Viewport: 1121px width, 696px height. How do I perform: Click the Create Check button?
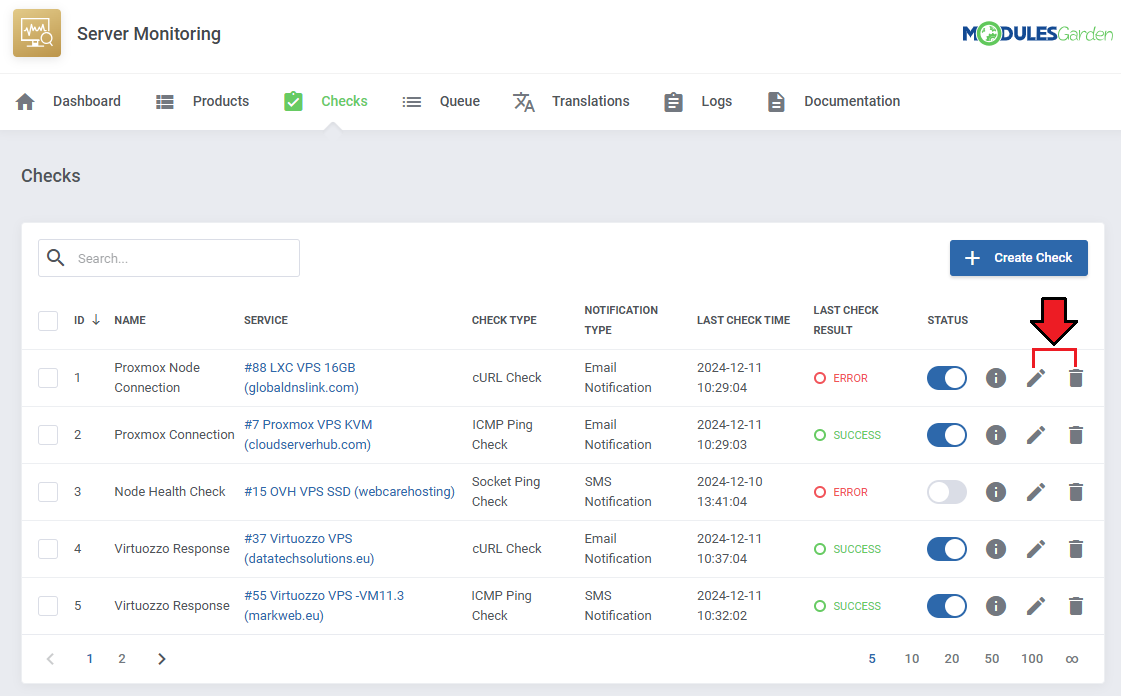[1019, 258]
